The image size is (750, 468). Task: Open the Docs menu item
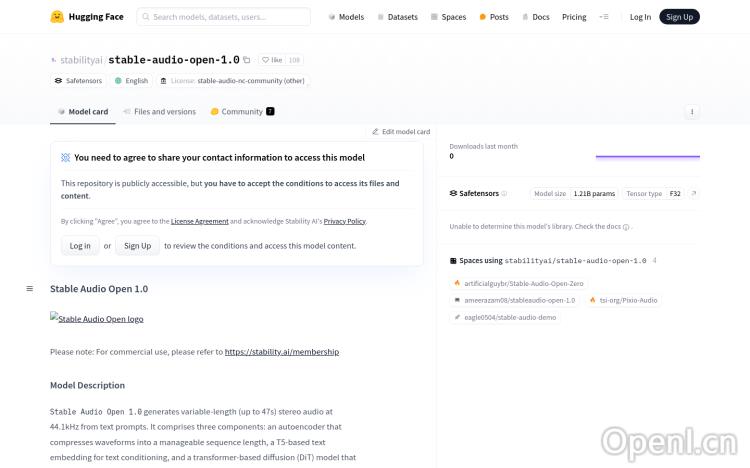point(536,17)
